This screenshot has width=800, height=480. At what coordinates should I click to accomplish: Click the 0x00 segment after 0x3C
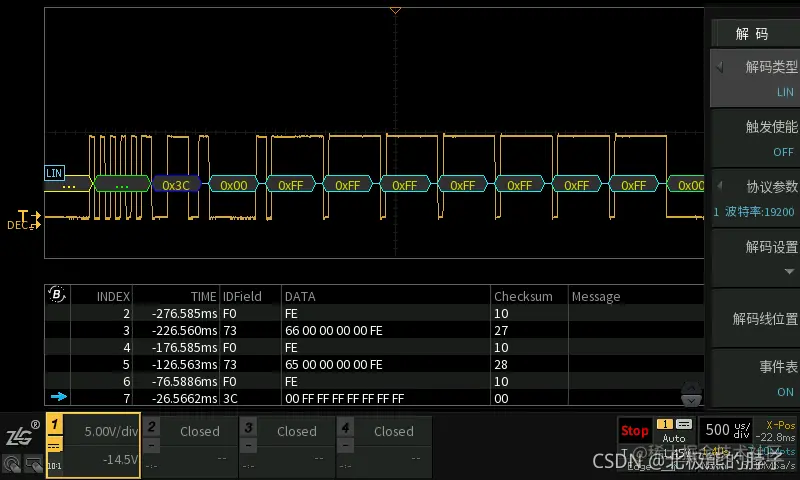point(234,185)
